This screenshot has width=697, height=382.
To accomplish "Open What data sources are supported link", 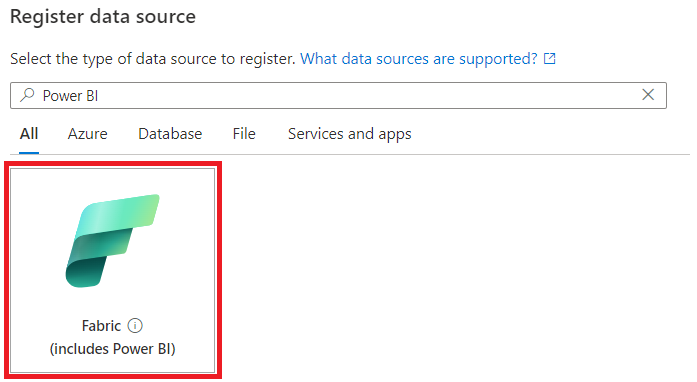I will click(419, 59).
